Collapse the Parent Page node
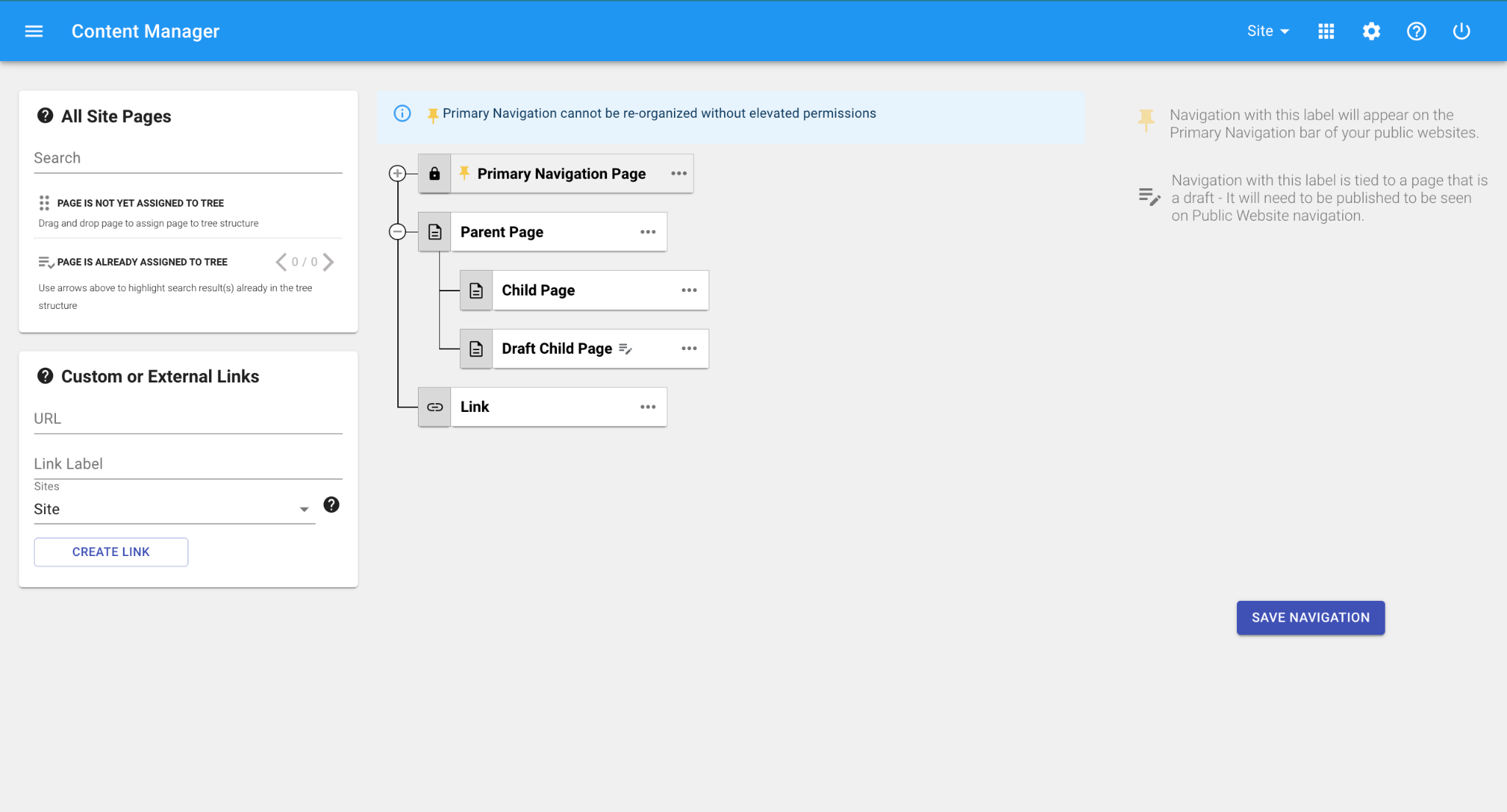The image size is (1507, 812). coord(397,232)
